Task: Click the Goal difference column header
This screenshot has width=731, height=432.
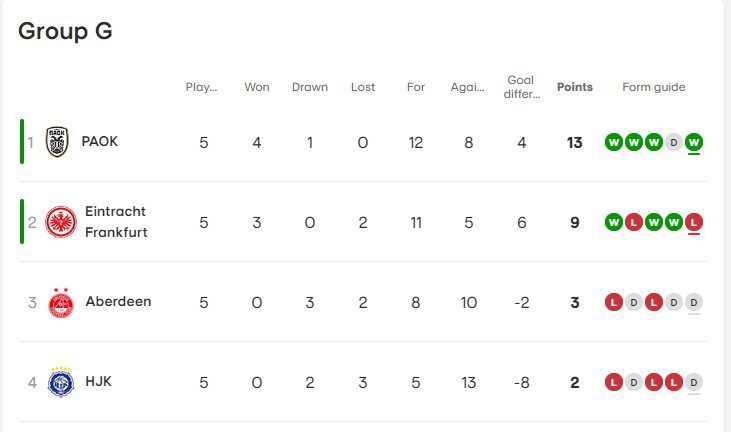Action: (x=522, y=87)
